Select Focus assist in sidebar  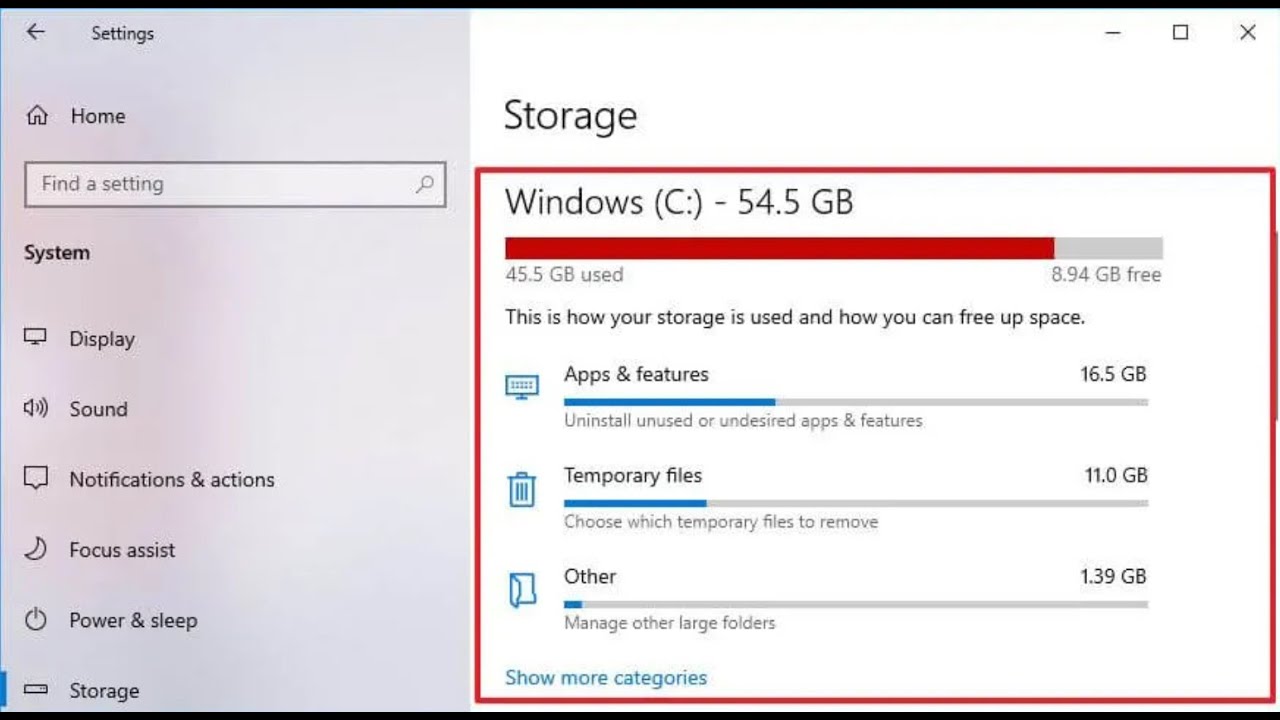(x=122, y=550)
